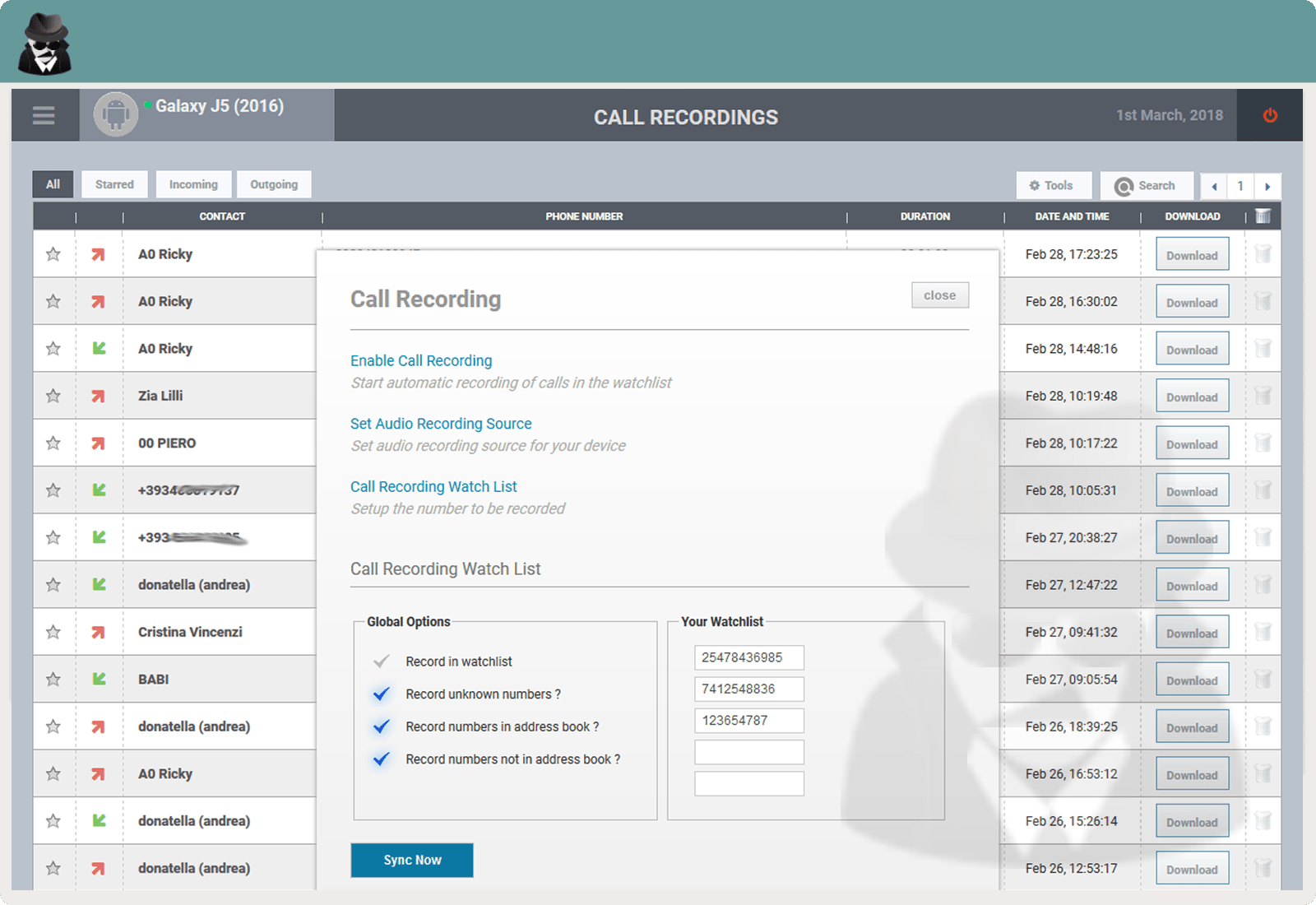Click the empty fourth watchlist number field
The width and height of the screenshot is (1316, 905).
click(748, 751)
